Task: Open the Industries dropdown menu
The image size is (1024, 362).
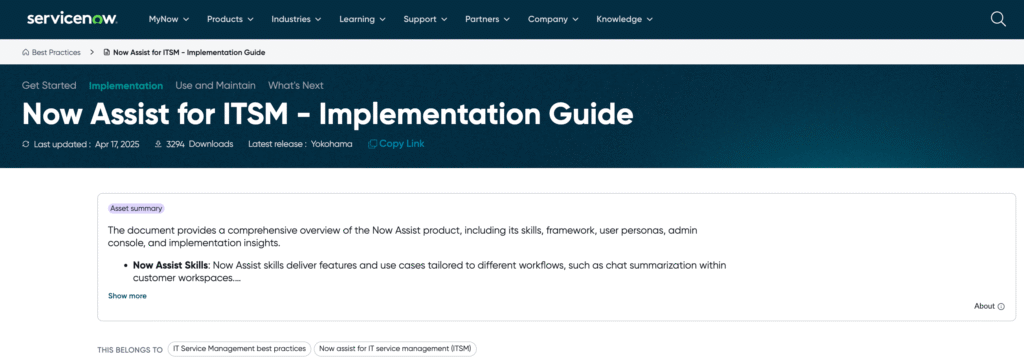Action: [x=296, y=19]
